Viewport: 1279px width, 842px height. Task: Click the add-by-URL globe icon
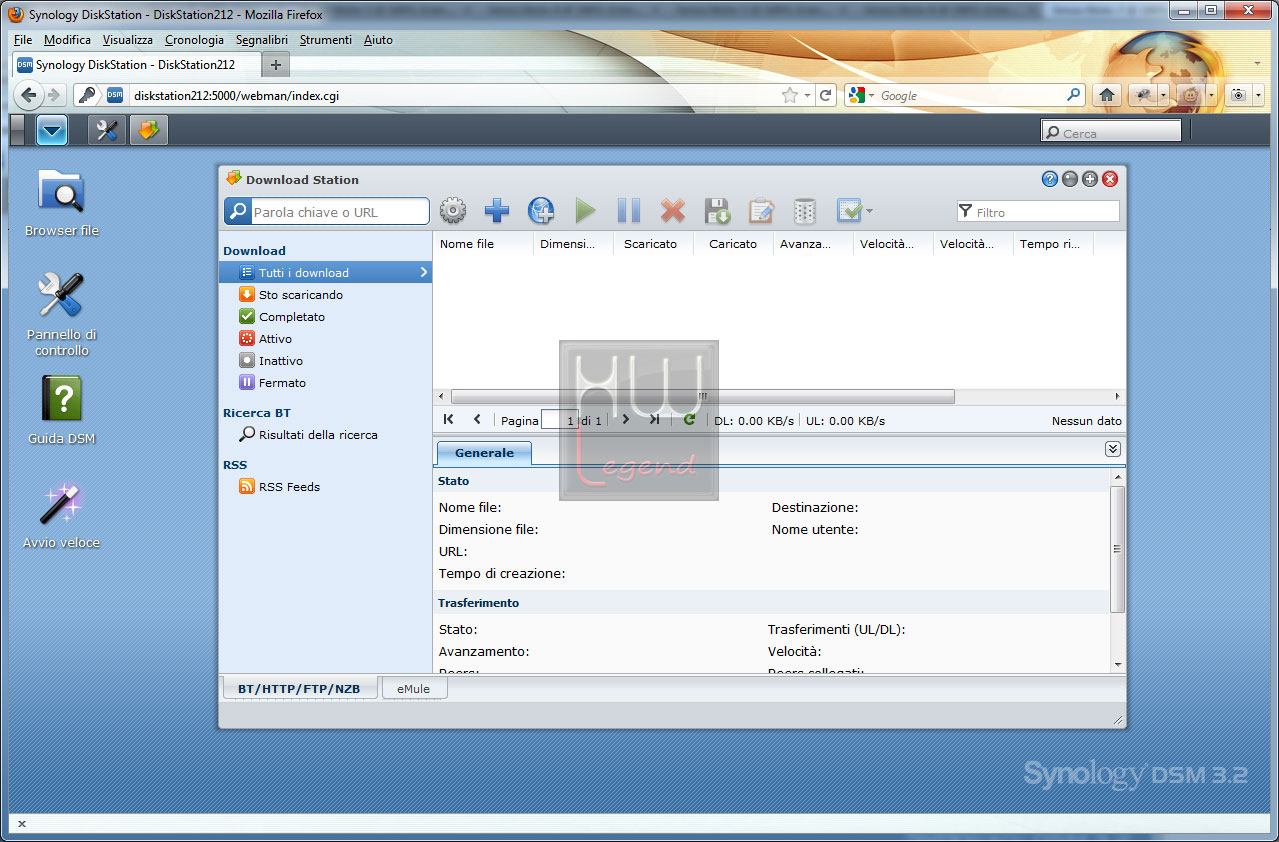click(541, 211)
